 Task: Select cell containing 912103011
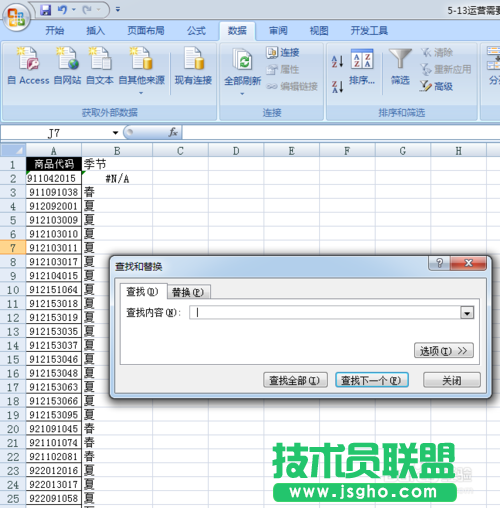click(54, 248)
